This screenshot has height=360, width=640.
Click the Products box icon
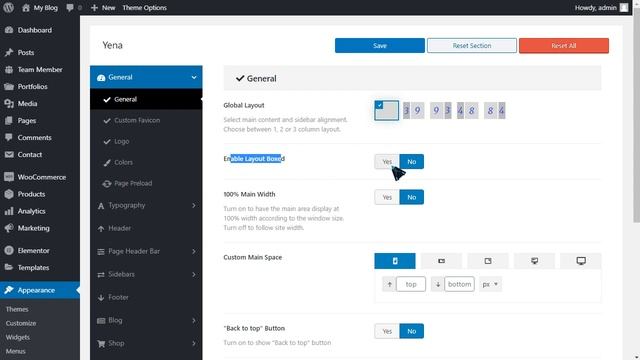click(9, 194)
